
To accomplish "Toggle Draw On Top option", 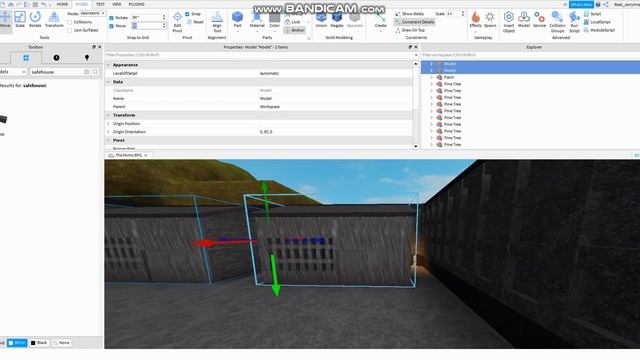I will [410, 30].
